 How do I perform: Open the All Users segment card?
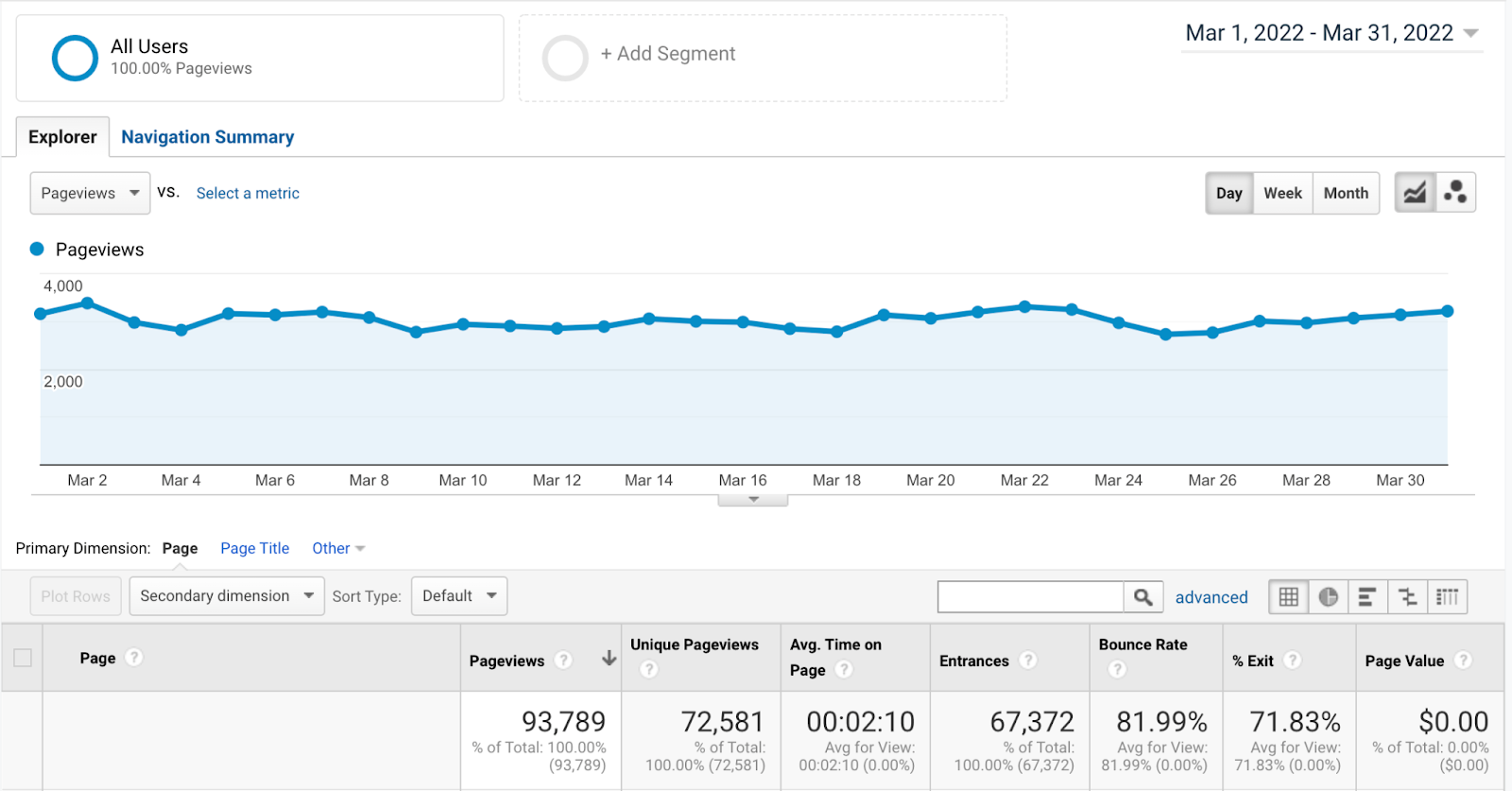point(260,58)
